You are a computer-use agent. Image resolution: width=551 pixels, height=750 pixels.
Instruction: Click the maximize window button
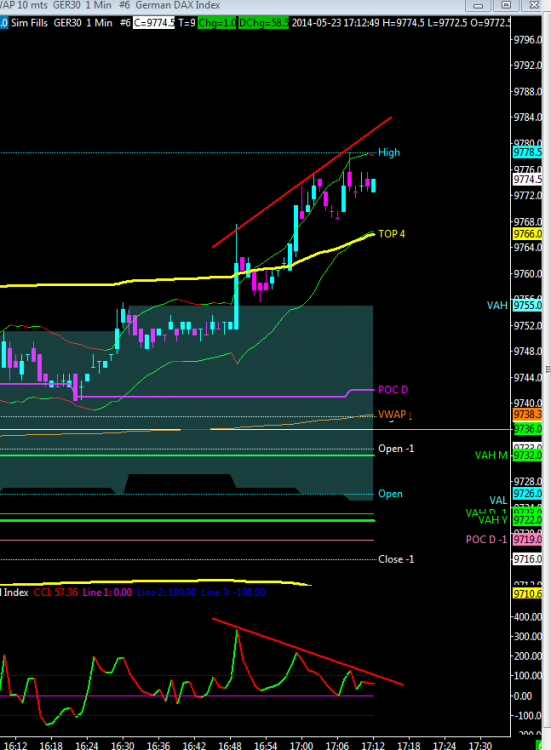pyautogui.click(x=506, y=5)
